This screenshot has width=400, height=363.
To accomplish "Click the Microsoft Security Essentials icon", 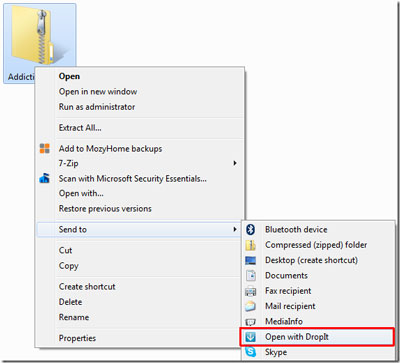I will (x=45, y=179).
